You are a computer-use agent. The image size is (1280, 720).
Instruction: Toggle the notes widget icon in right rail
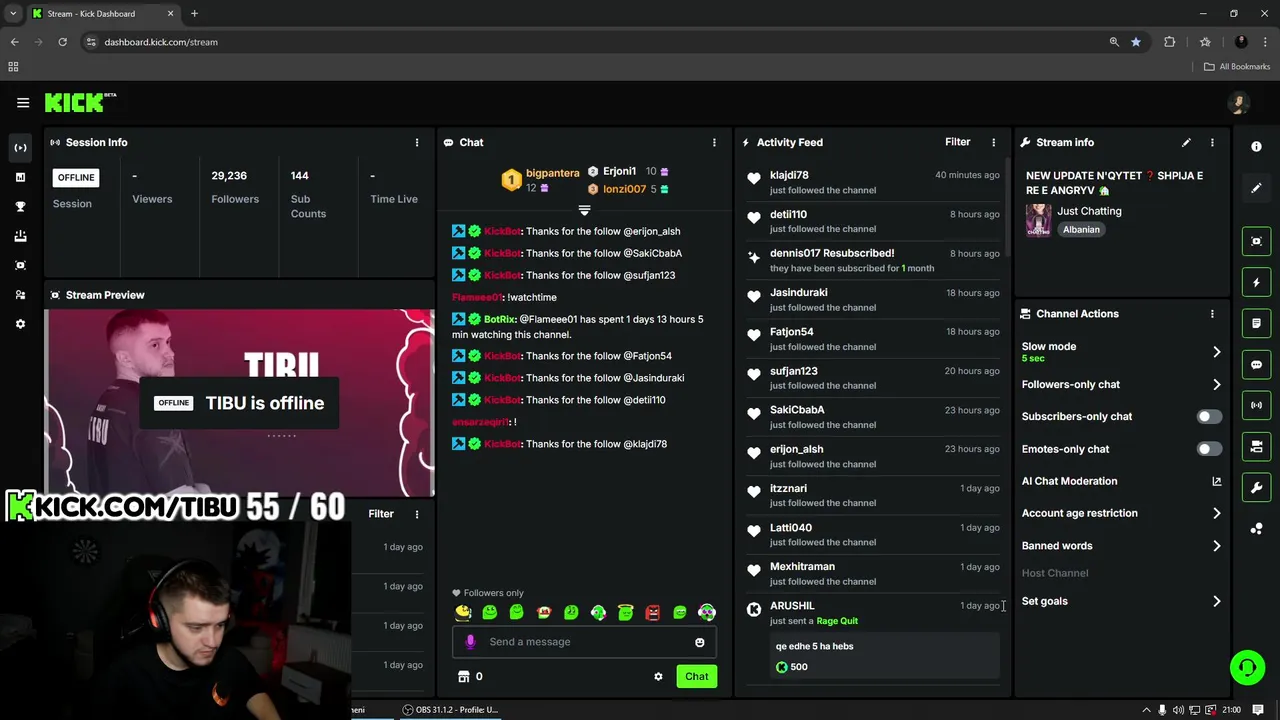tap(1257, 324)
